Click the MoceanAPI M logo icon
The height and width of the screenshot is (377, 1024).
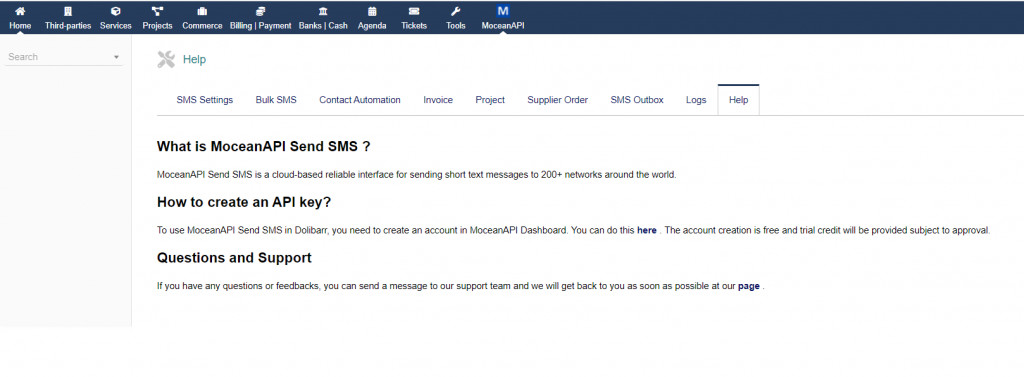coord(503,10)
